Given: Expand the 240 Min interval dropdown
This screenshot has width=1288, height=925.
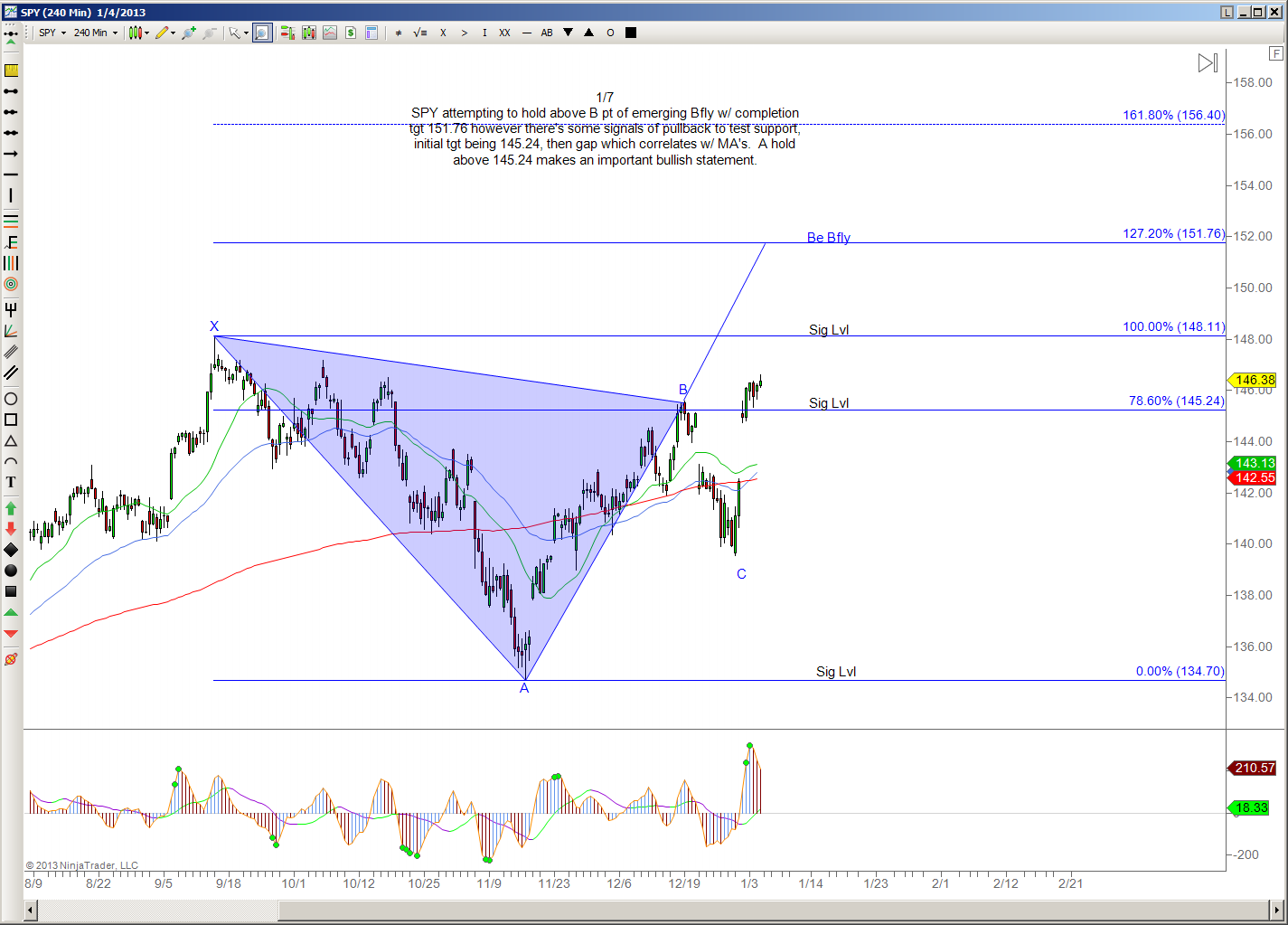Looking at the screenshot, I should point(96,33).
